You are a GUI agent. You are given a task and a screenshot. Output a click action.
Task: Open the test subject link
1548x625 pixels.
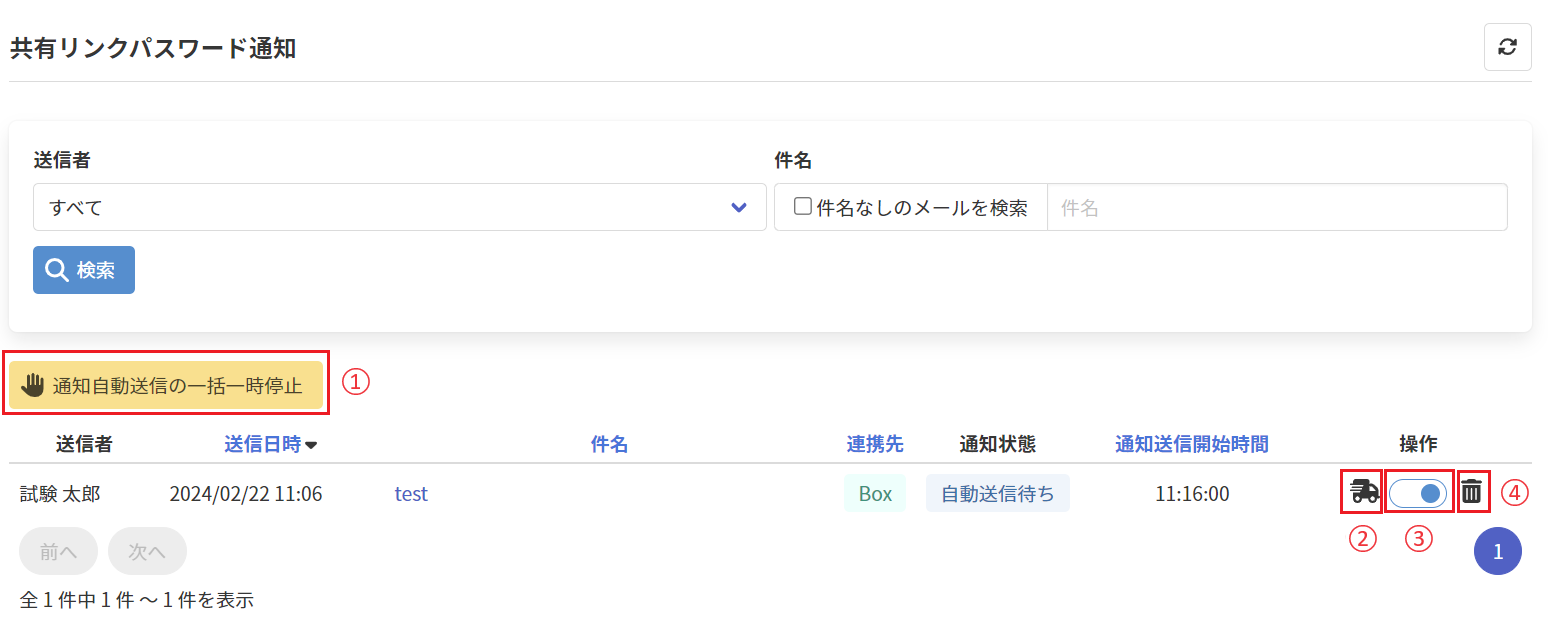click(411, 494)
